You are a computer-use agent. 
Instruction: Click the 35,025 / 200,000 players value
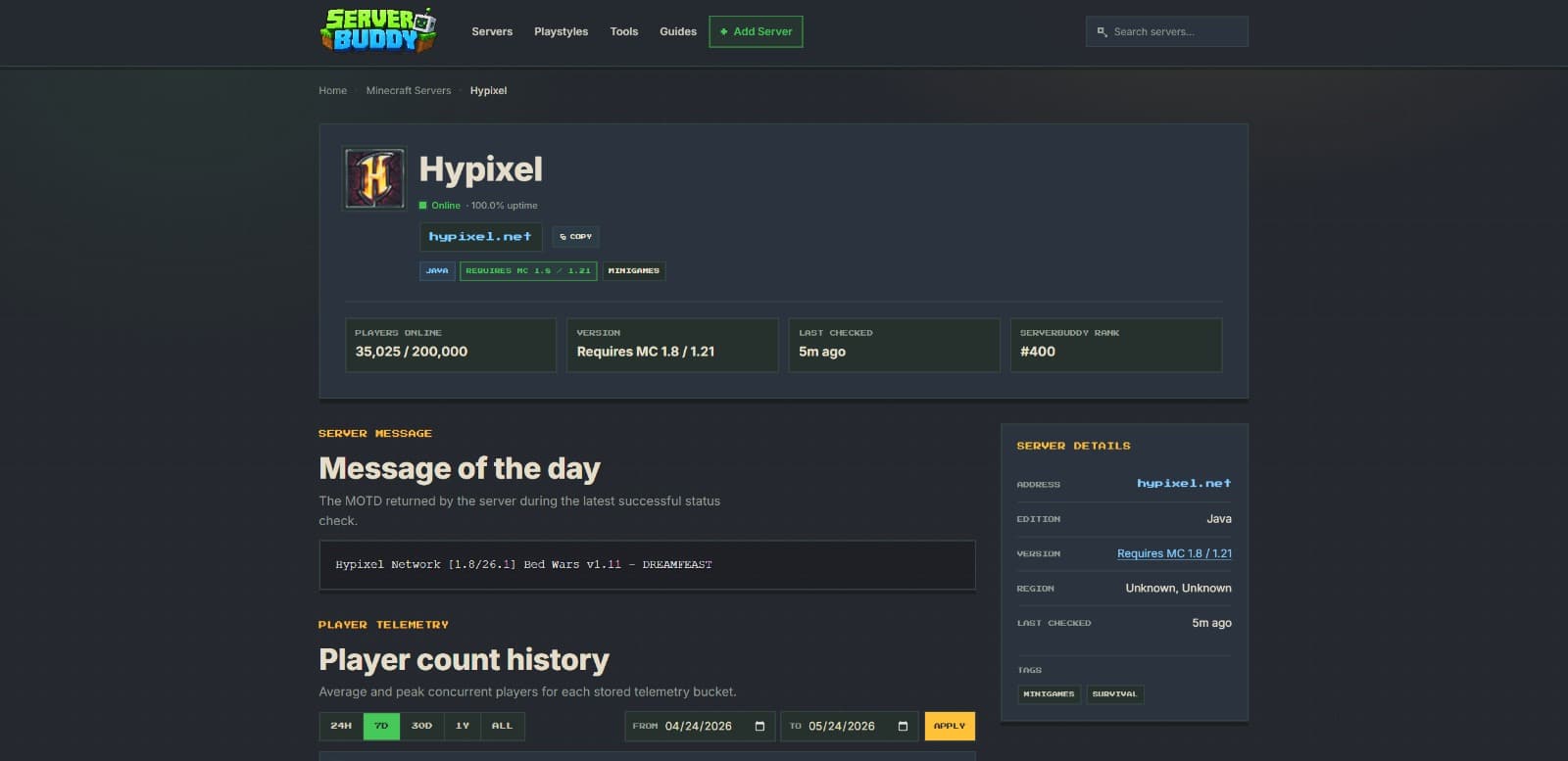coord(412,352)
